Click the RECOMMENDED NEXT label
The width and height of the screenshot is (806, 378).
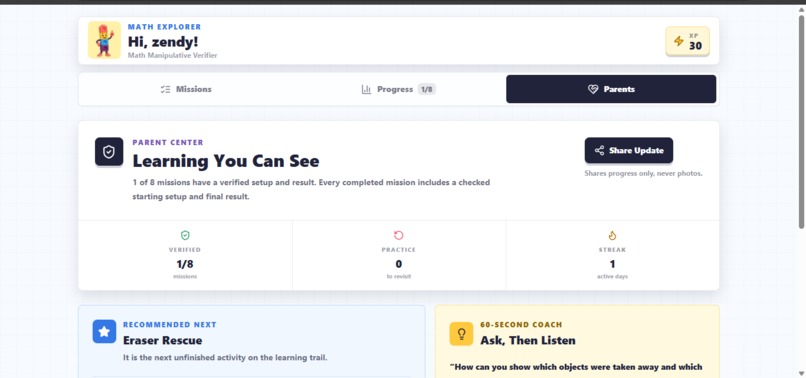(170, 325)
